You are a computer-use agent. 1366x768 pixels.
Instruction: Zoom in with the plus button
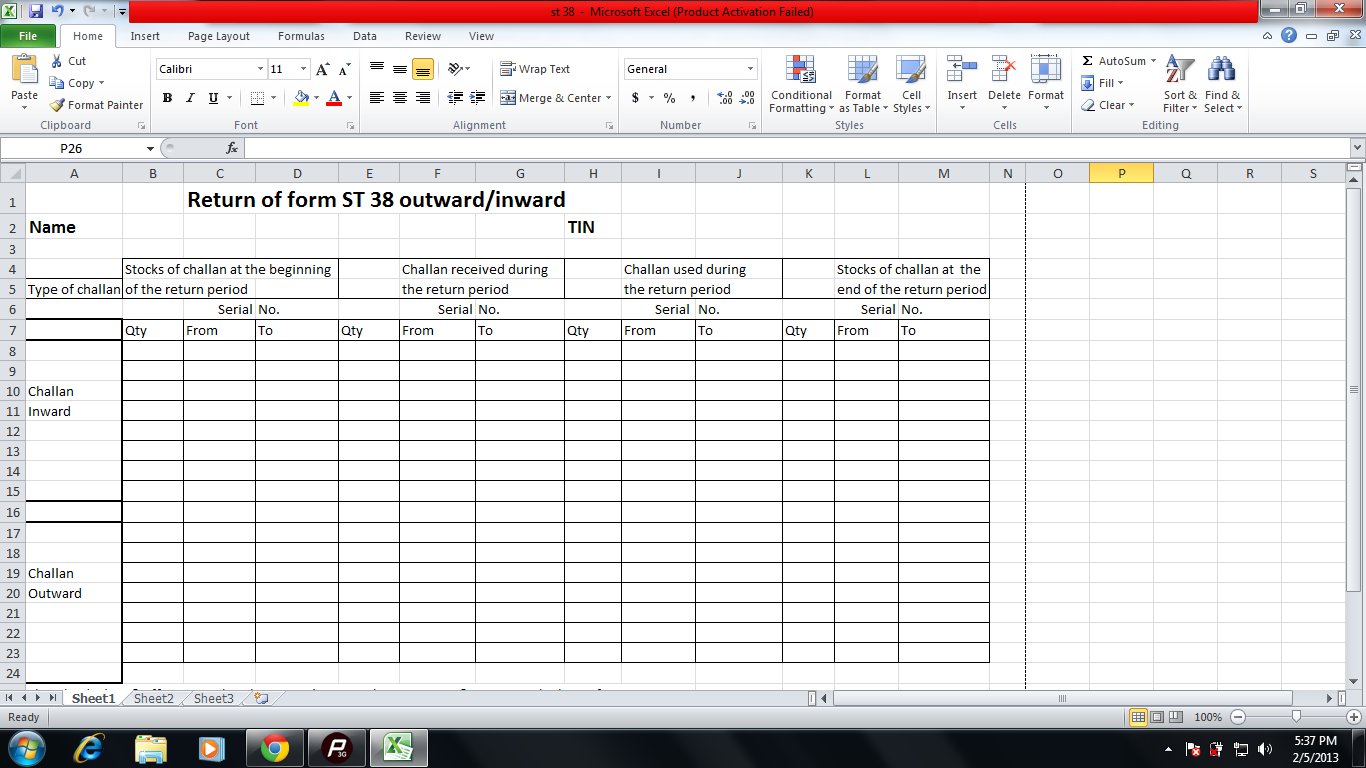click(x=1353, y=717)
